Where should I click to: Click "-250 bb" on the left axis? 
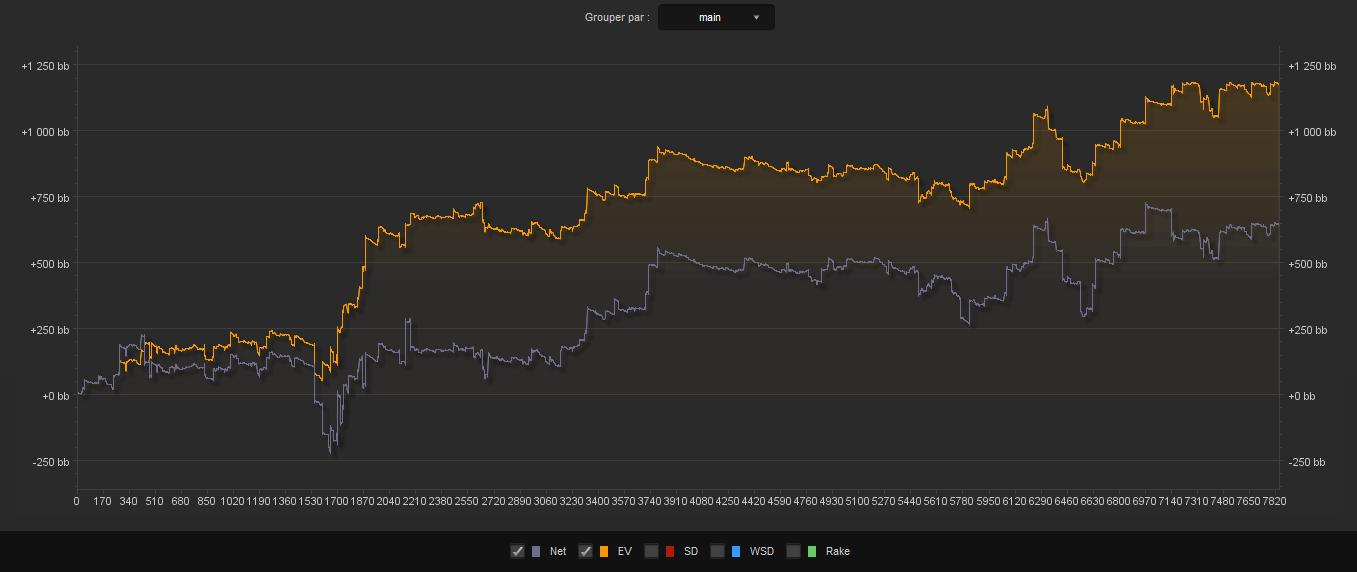(50, 462)
